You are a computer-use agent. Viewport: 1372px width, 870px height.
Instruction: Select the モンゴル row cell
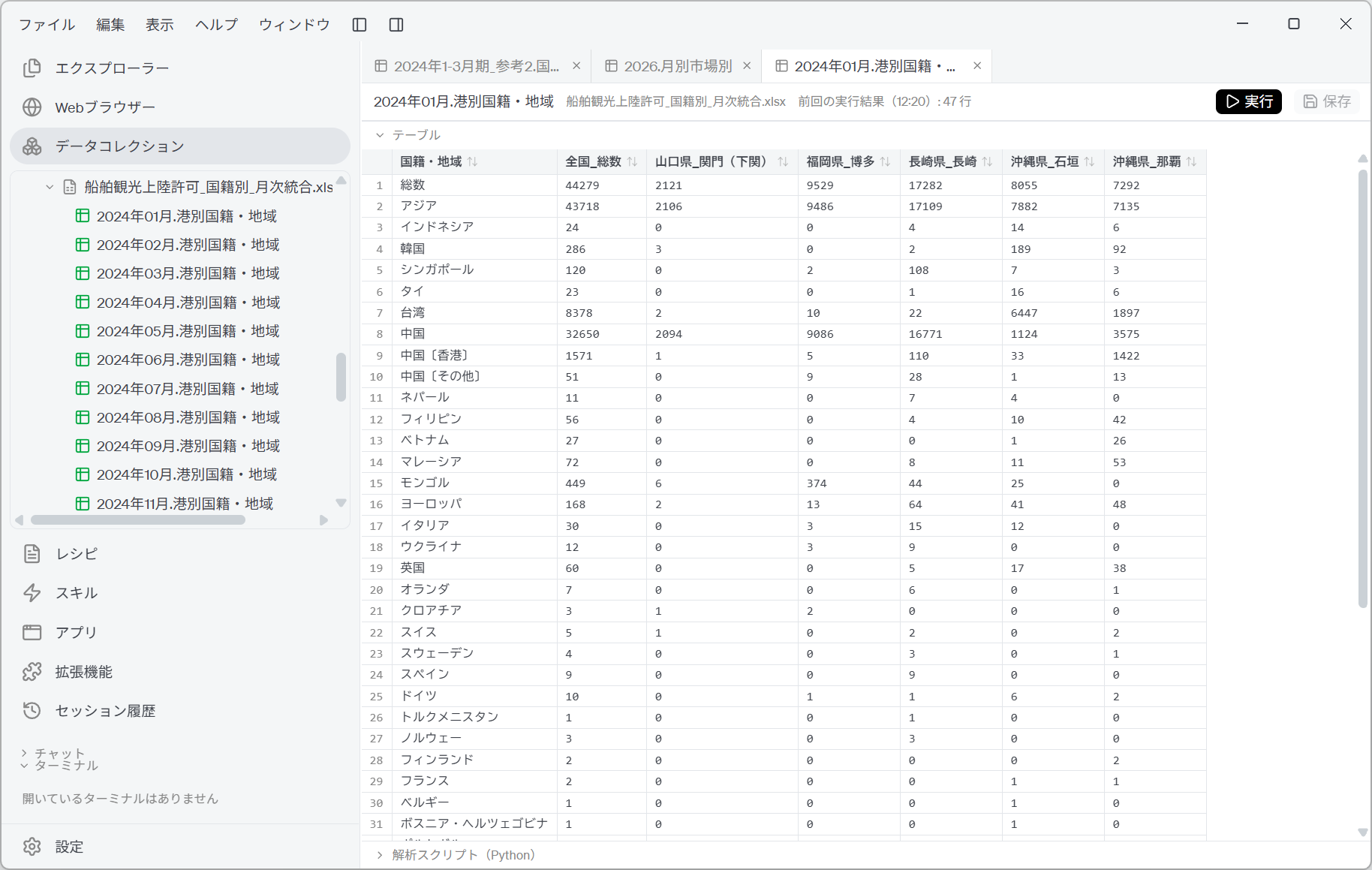[474, 483]
